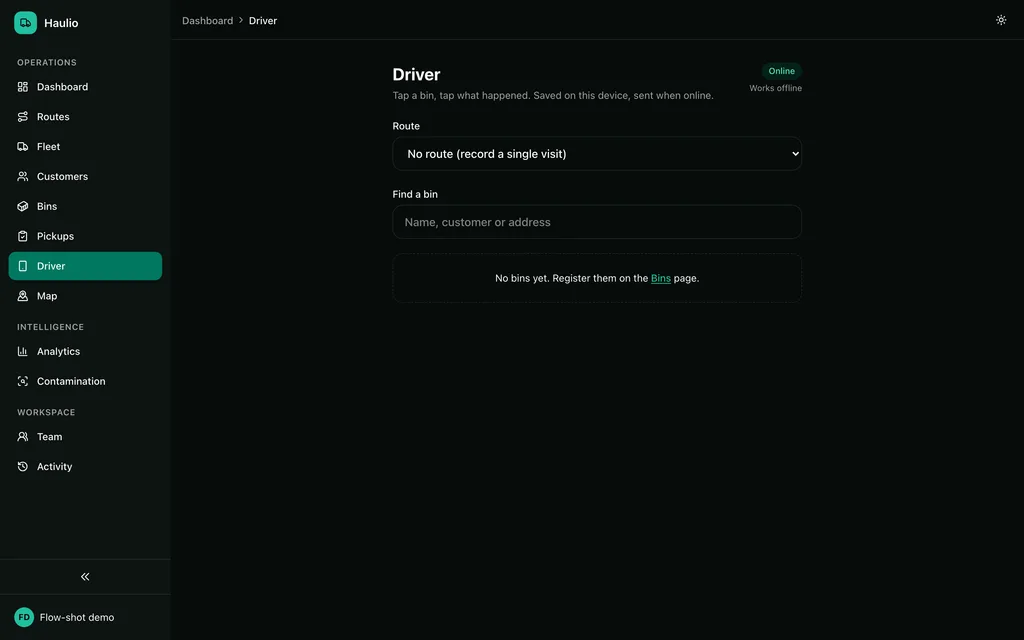The width and height of the screenshot is (1024, 640).
Task: Click the WORKSPACE section header
Action: click(46, 413)
